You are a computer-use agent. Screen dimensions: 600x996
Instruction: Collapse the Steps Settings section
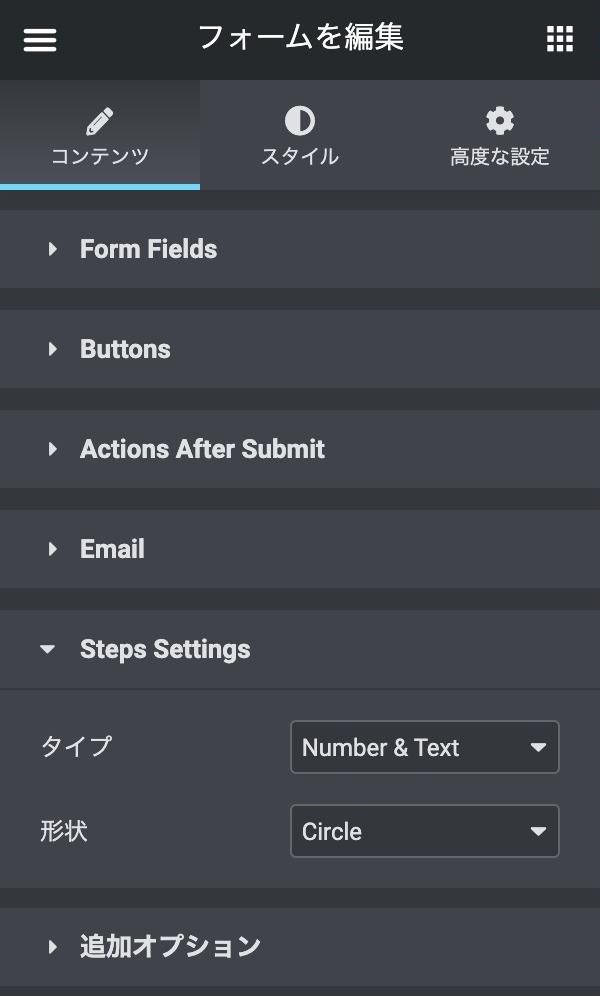coord(165,649)
